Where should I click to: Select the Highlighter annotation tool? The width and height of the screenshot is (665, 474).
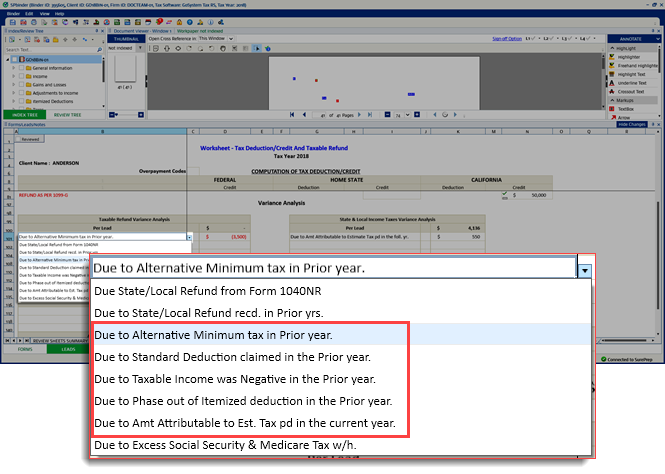pyautogui.click(x=630, y=56)
